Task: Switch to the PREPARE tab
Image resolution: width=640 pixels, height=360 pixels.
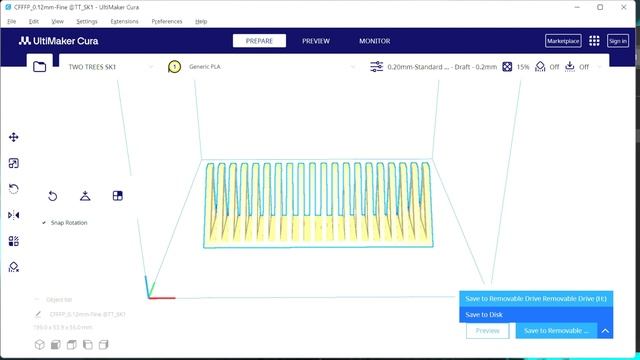Action: [x=259, y=41]
